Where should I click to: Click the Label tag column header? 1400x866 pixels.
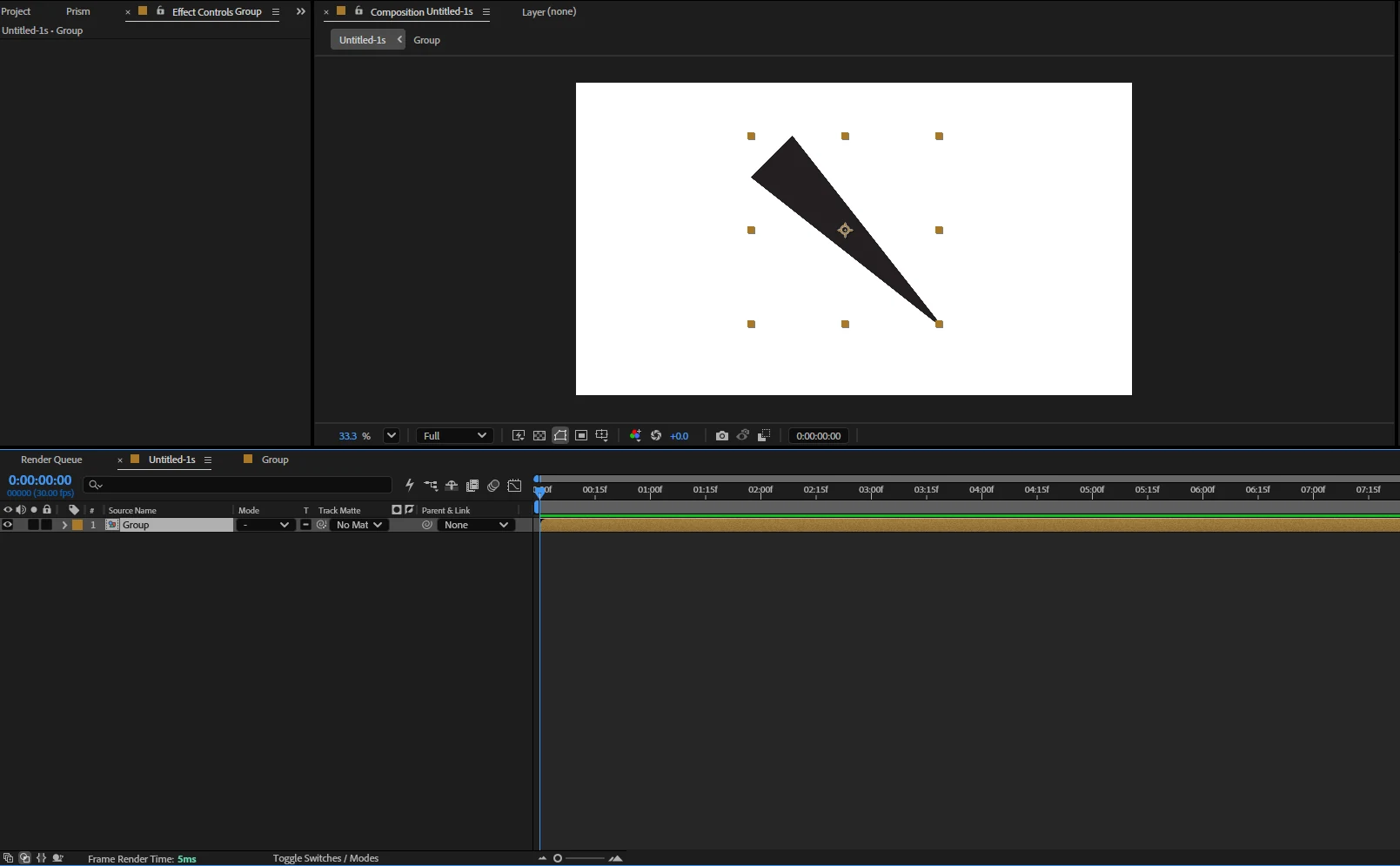coord(74,510)
